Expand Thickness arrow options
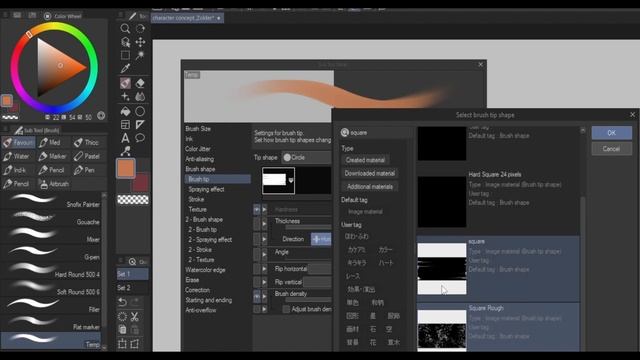The width and height of the screenshot is (640, 360). (264, 224)
